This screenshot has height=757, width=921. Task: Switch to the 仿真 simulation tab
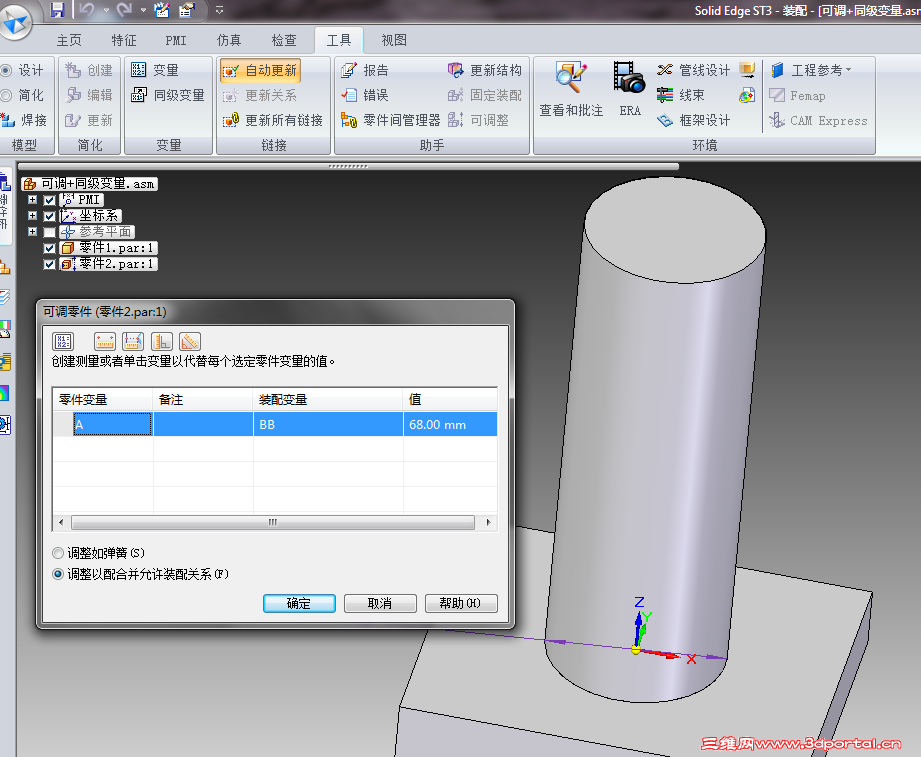pyautogui.click(x=229, y=40)
